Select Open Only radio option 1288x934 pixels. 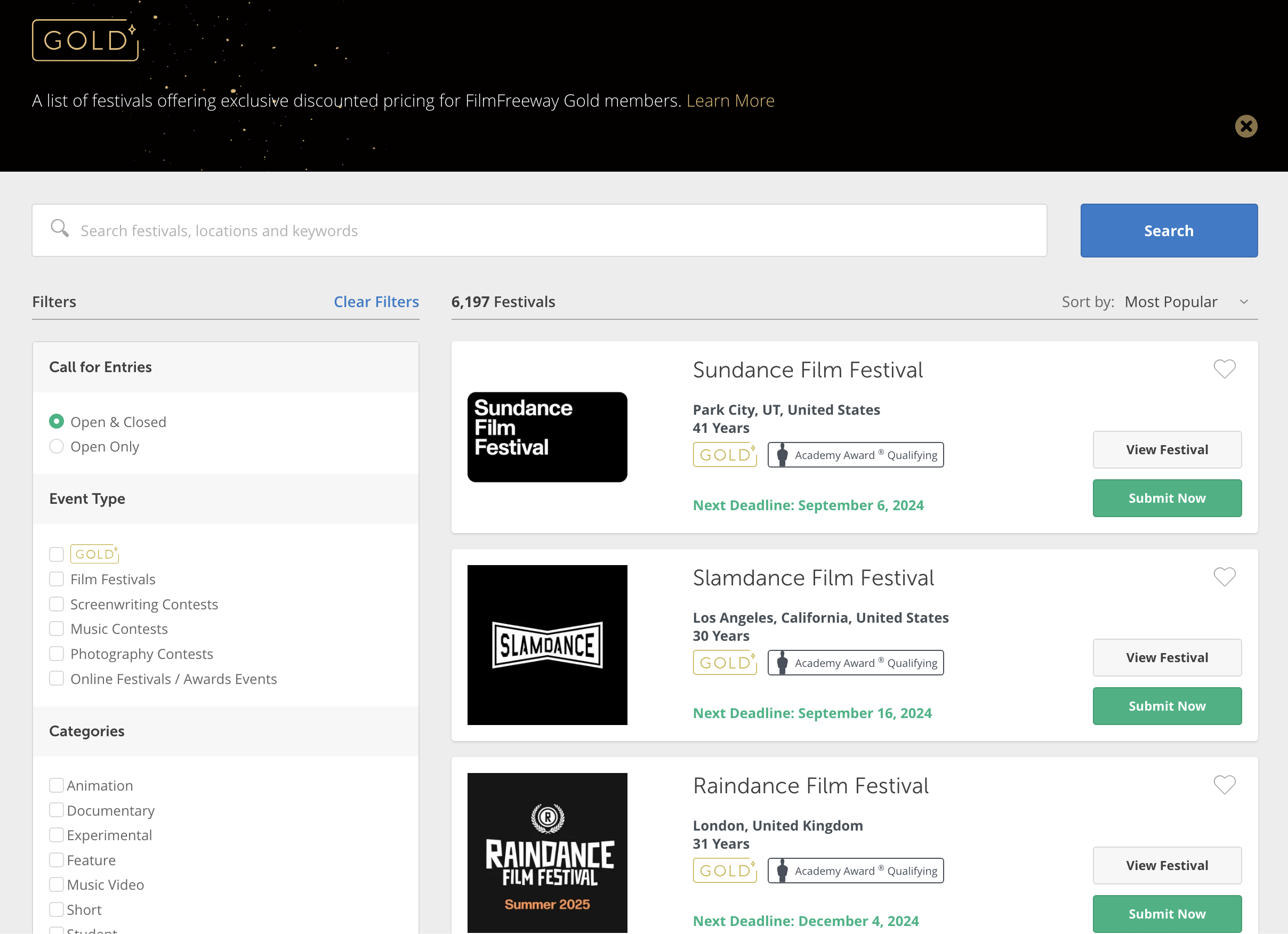(x=56, y=446)
